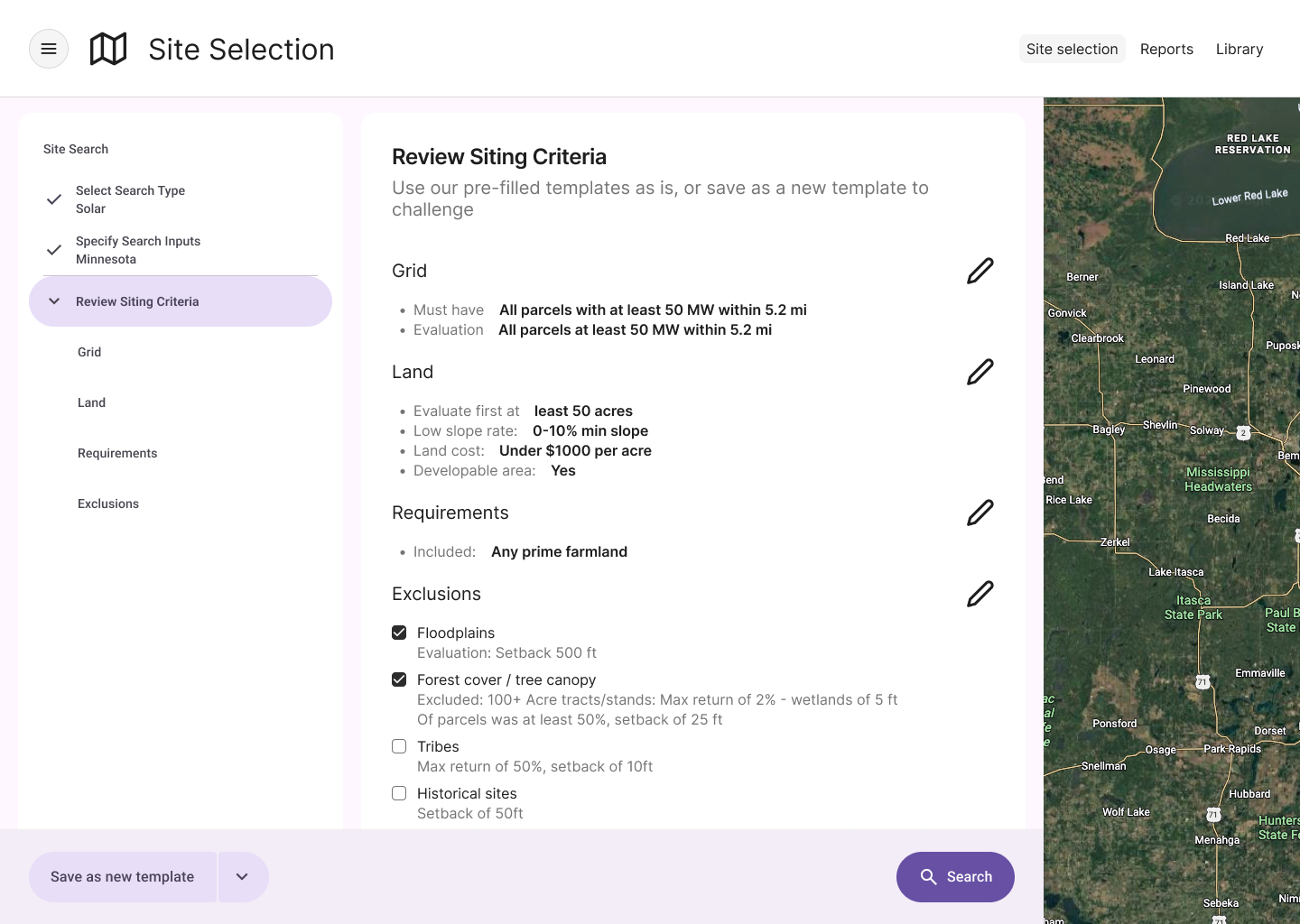Edit the Requirements section
Viewport: 1300px width, 924px height.
click(980, 513)
